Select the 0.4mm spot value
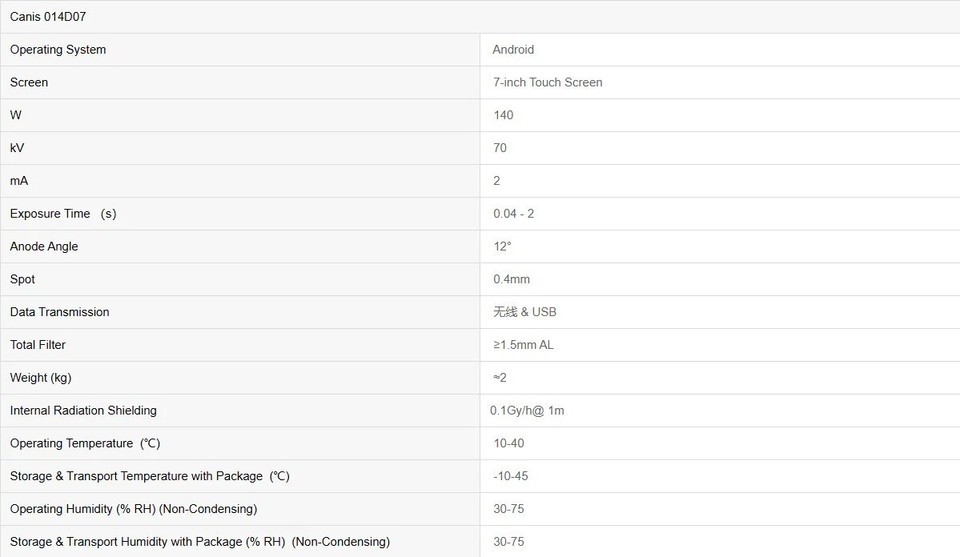The height and width of the screenshot is (557, 960). tap(511, 280)
